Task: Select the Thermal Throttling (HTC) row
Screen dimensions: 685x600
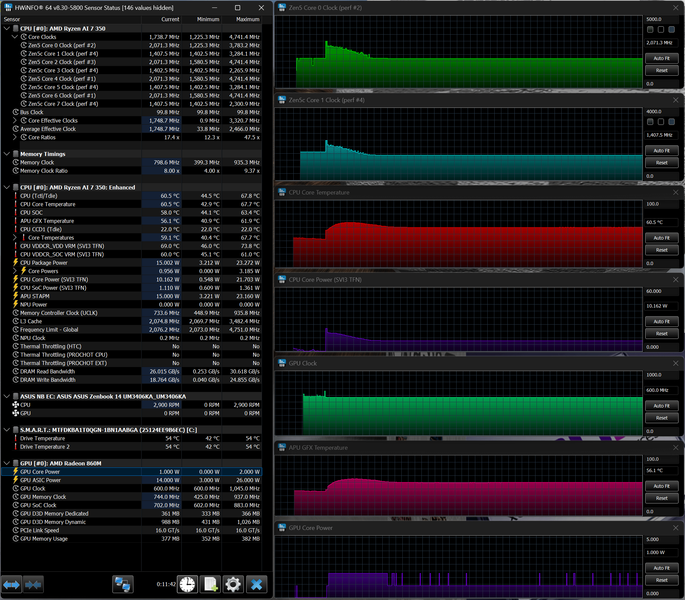Action: point(131,346)
